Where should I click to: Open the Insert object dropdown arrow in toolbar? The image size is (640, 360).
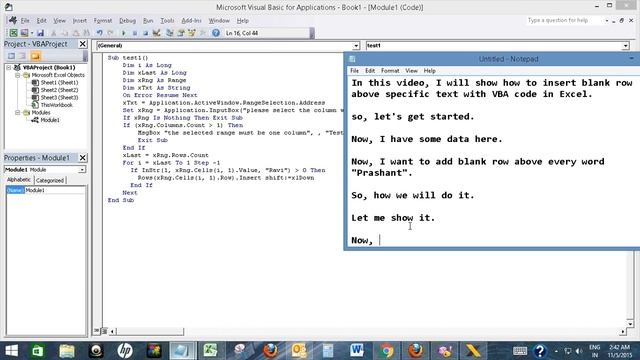[31, 33]
